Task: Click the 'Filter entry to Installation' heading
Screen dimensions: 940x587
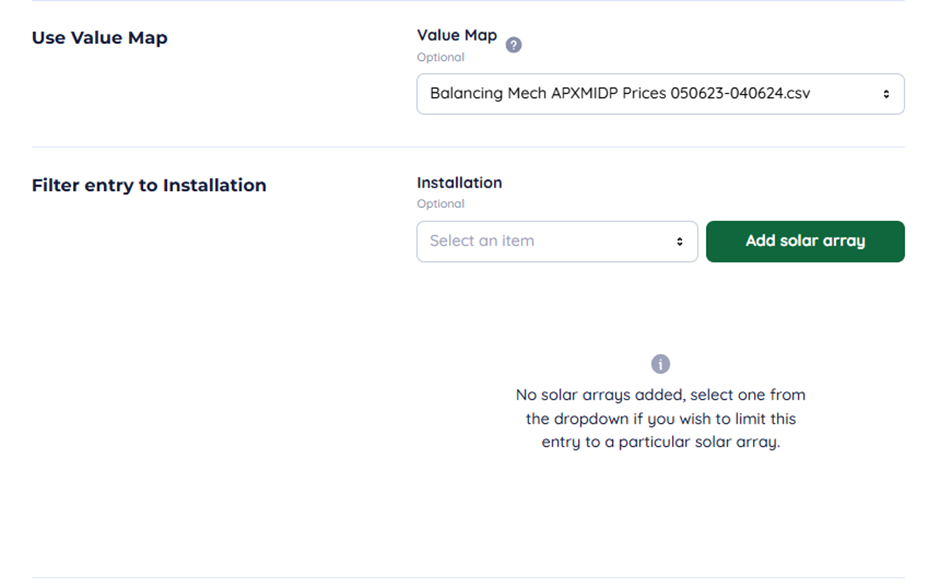Action: 149,185
